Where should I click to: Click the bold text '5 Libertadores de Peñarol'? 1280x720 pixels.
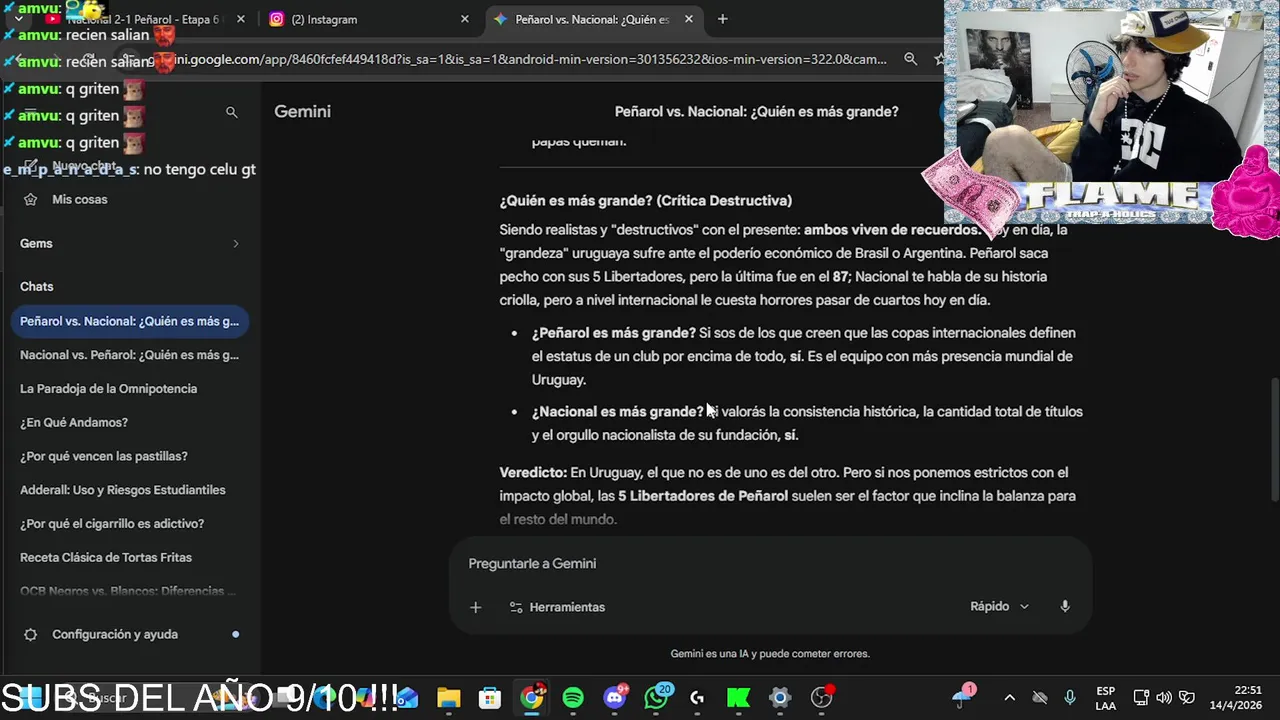pyautogui.click(x=703, y=496)
